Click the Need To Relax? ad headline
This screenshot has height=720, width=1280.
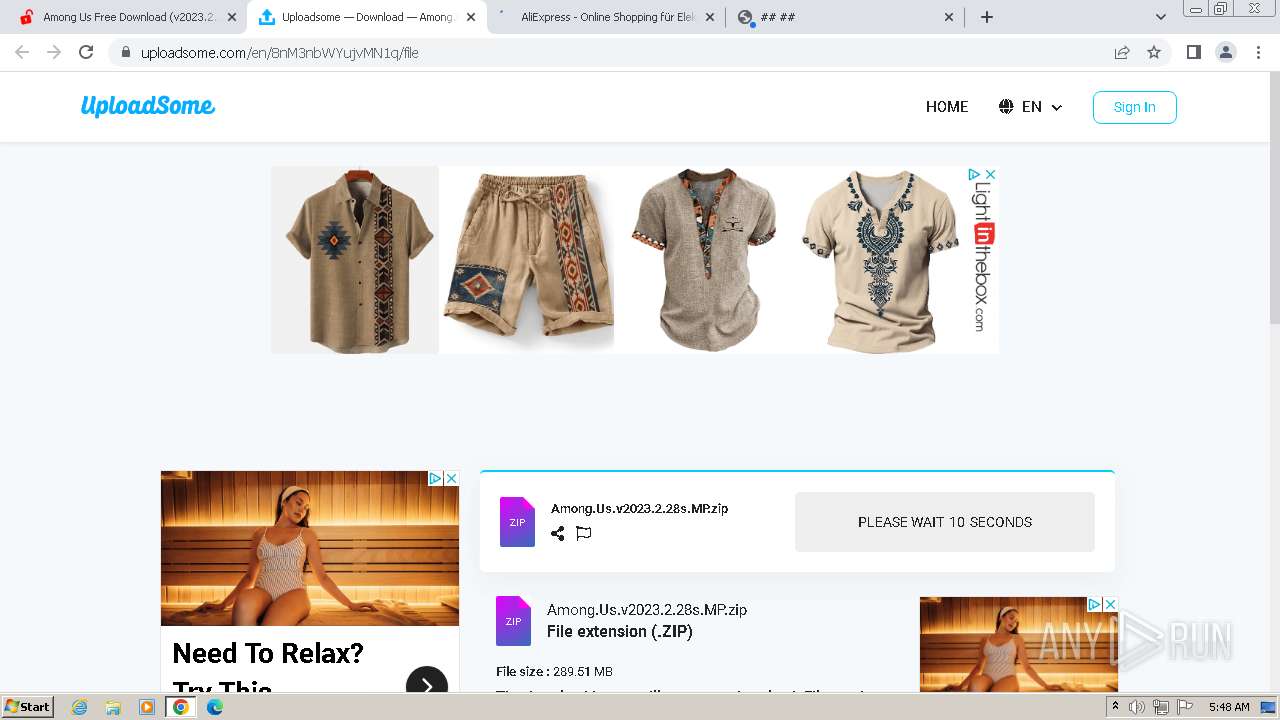[x=268, y=654]
